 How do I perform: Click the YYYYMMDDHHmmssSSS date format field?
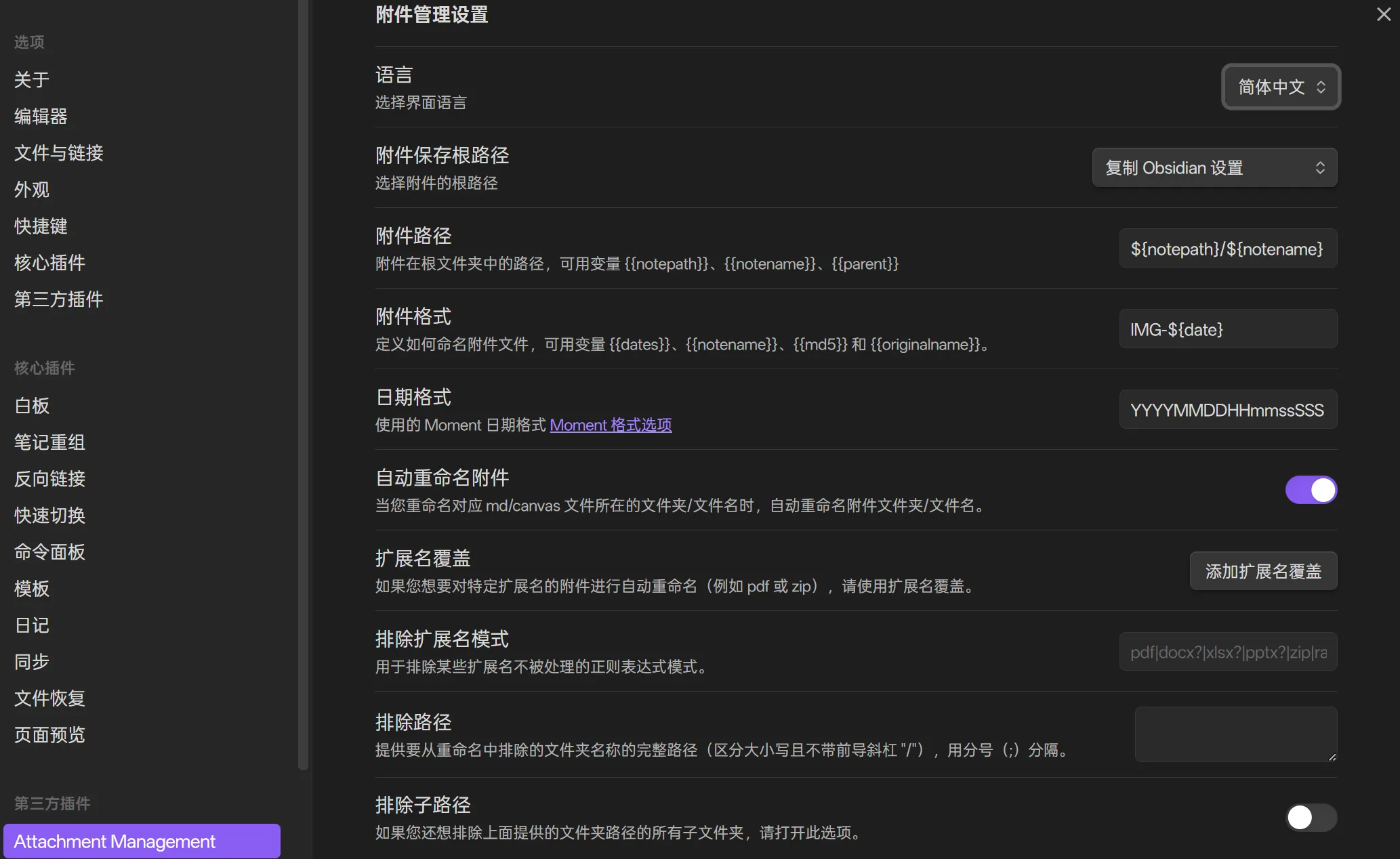pyautogui.click(x=1227, y=410)
